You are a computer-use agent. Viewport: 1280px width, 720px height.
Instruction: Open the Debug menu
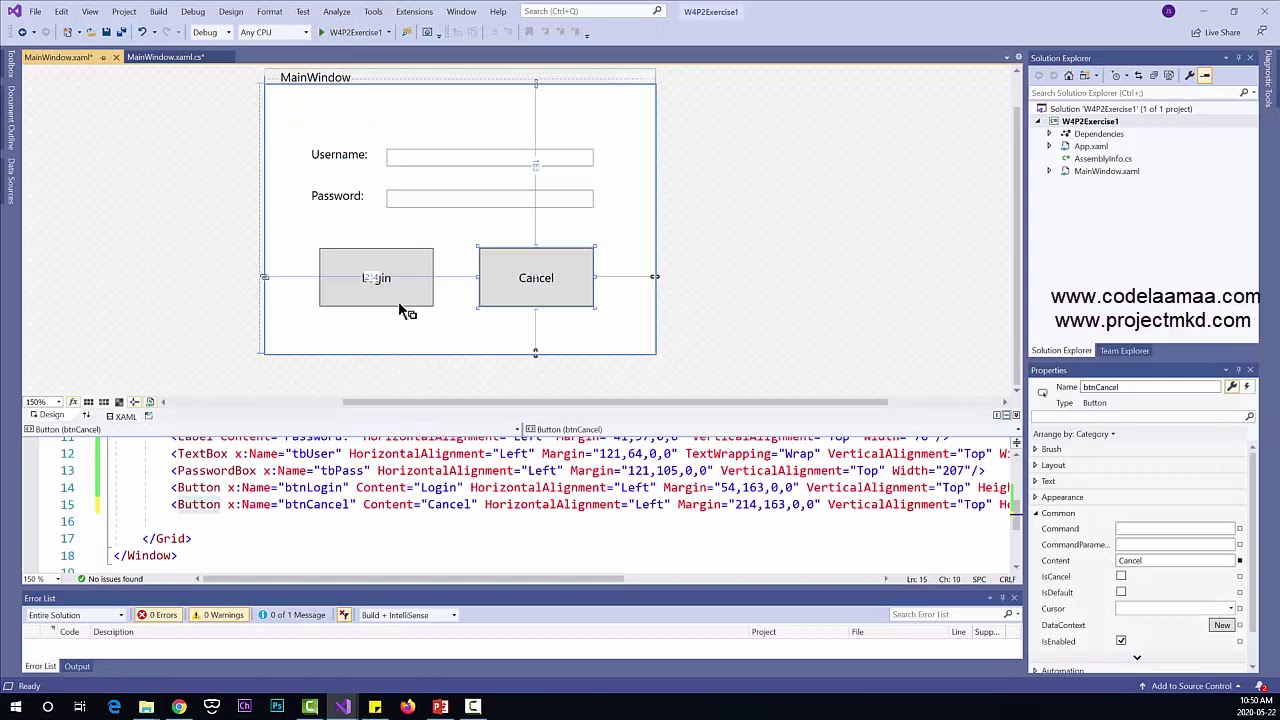pyautogui.click(x=192, y=11)
